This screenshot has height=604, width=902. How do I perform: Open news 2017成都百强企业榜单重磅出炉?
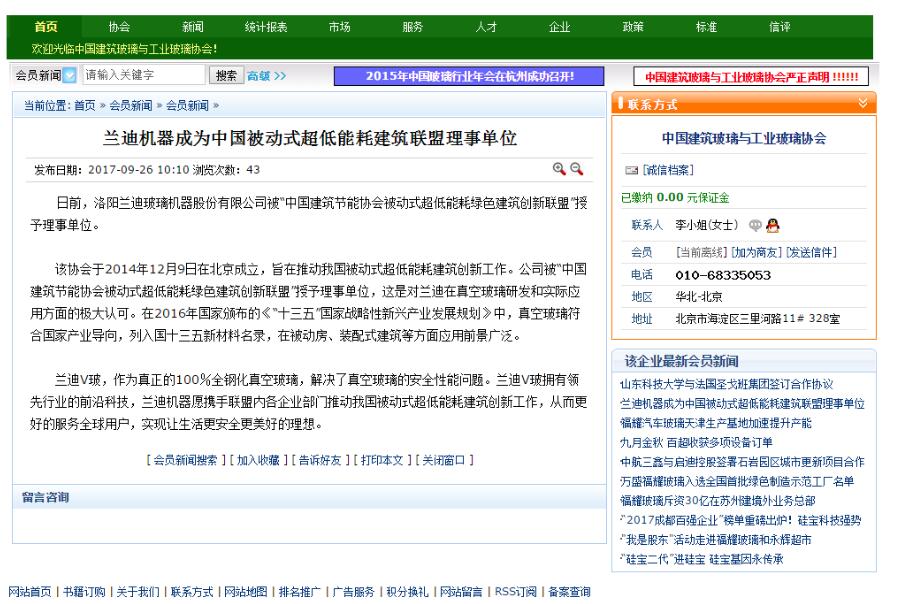[740, 521]
